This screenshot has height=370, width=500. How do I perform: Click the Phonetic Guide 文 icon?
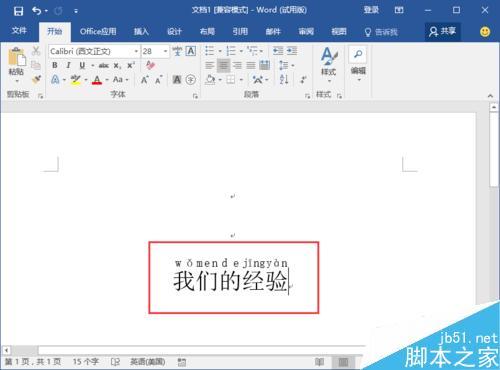(x=177, y=51)
